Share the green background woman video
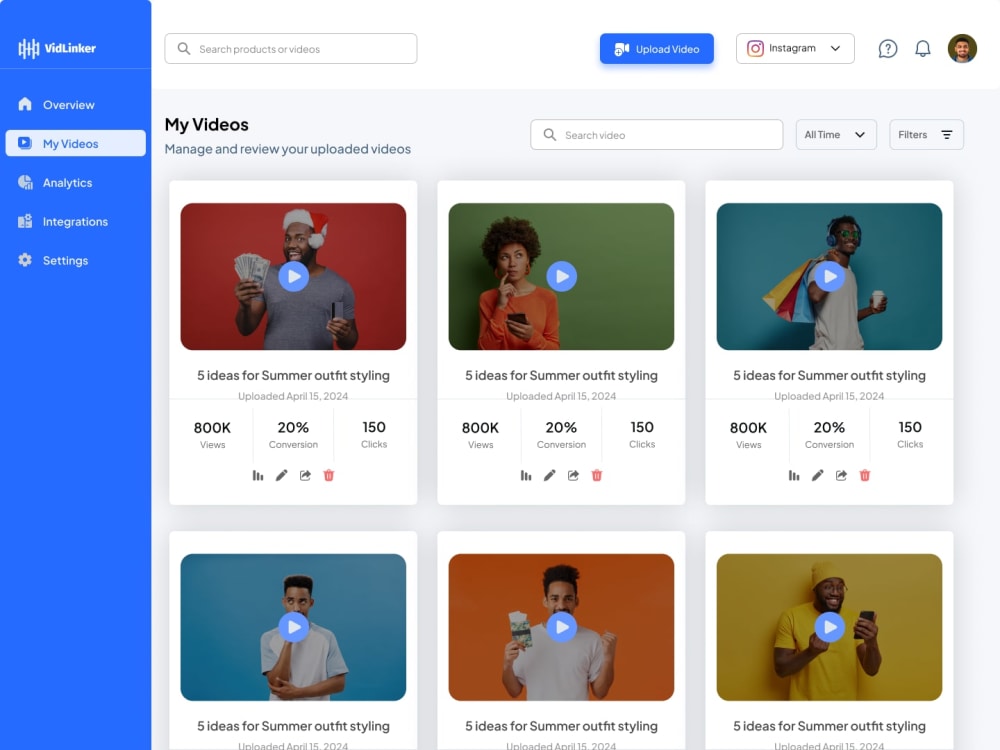 [573, 476]
